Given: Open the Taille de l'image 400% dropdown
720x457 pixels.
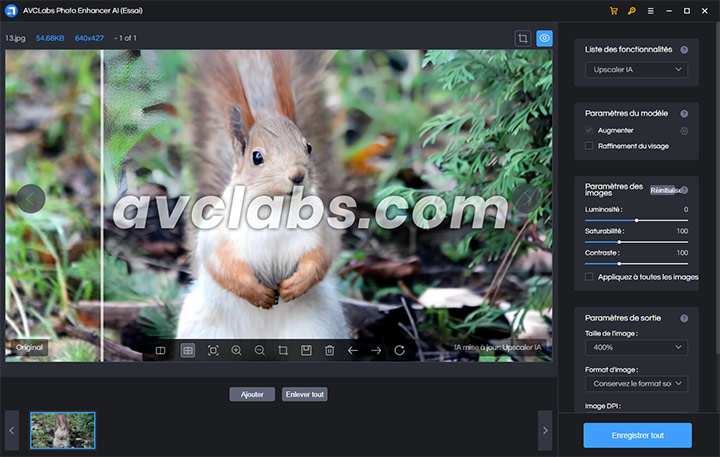Looking at the screenshot, I should pyautogui.click(x=636, y=348).
